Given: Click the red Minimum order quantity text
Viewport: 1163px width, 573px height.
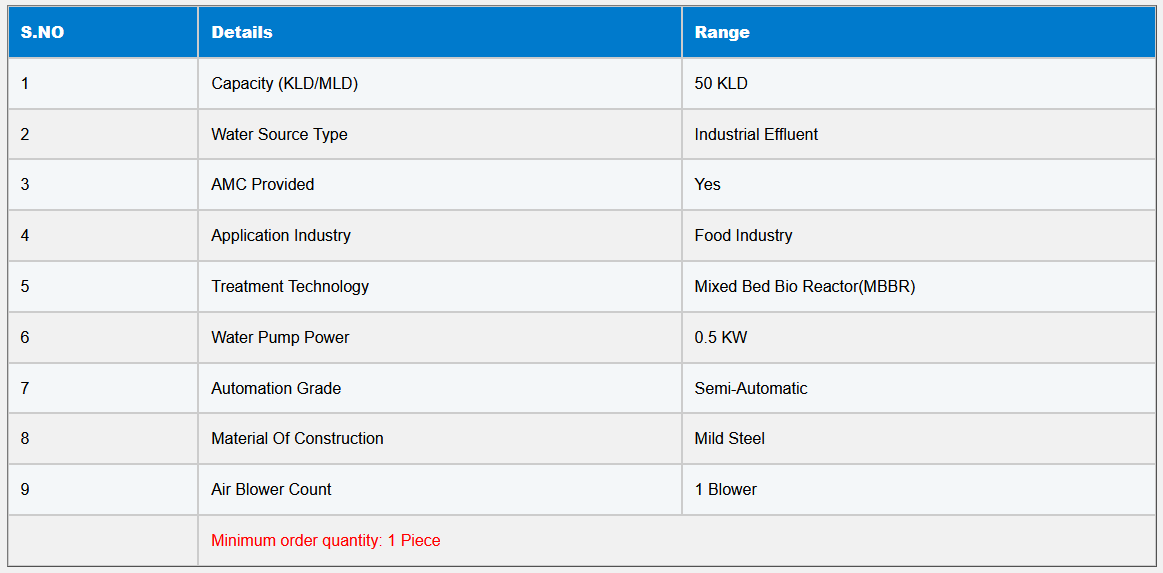Looking at the screenshot, I should [x=326, y=540].
